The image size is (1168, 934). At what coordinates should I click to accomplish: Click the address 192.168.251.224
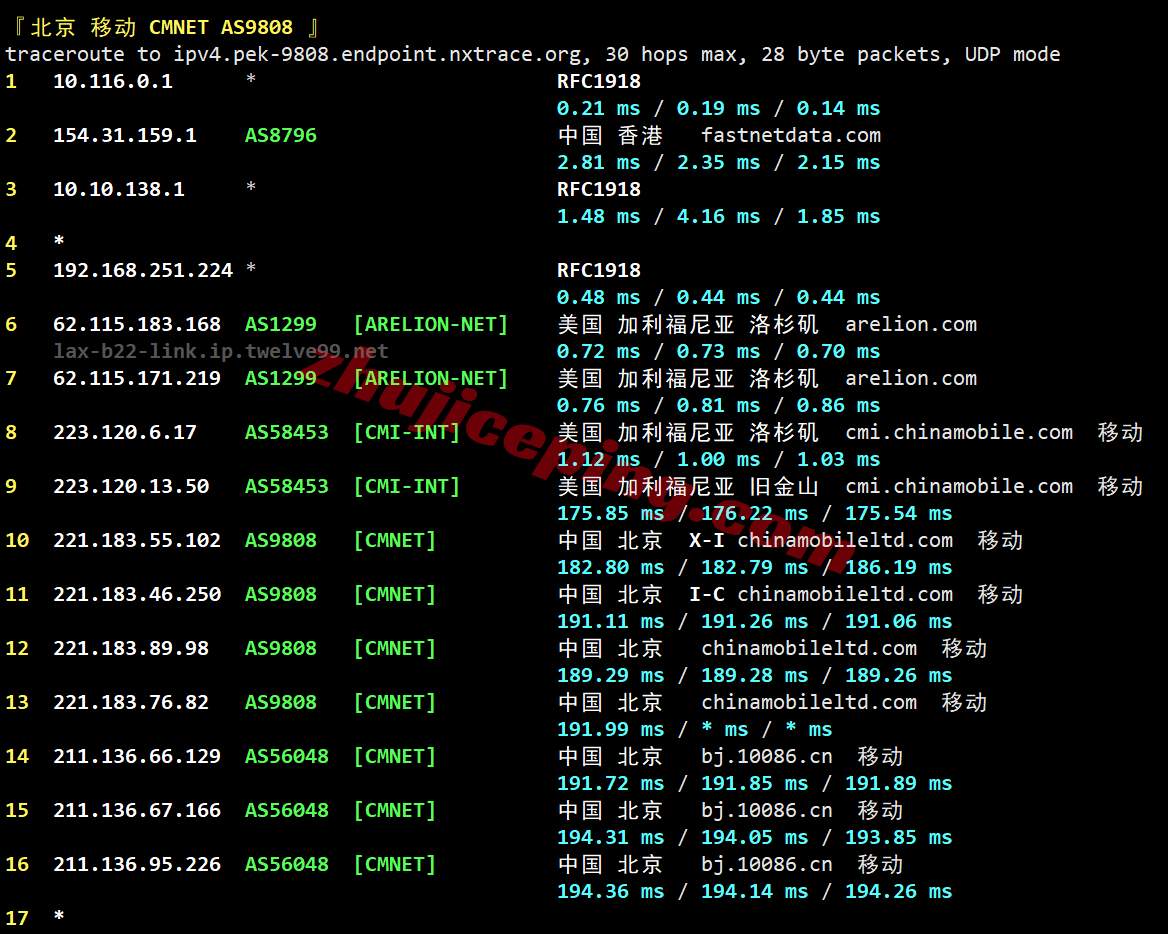click(143, 270)
